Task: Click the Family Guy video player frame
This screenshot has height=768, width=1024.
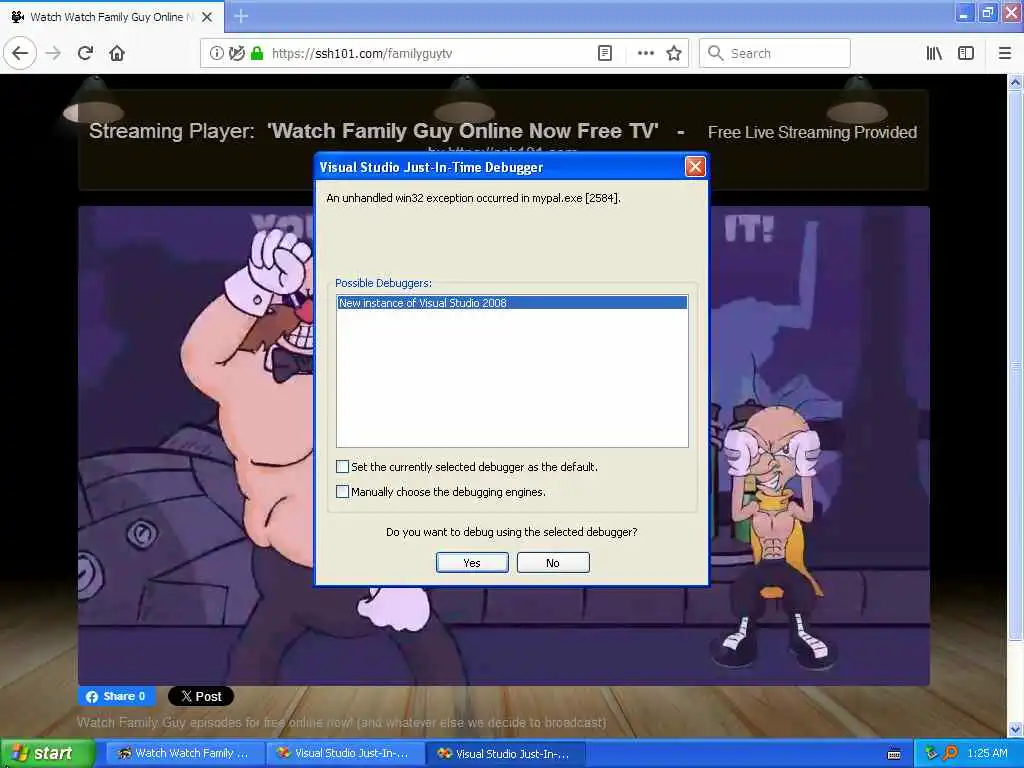Action: [x=504, y=445]
